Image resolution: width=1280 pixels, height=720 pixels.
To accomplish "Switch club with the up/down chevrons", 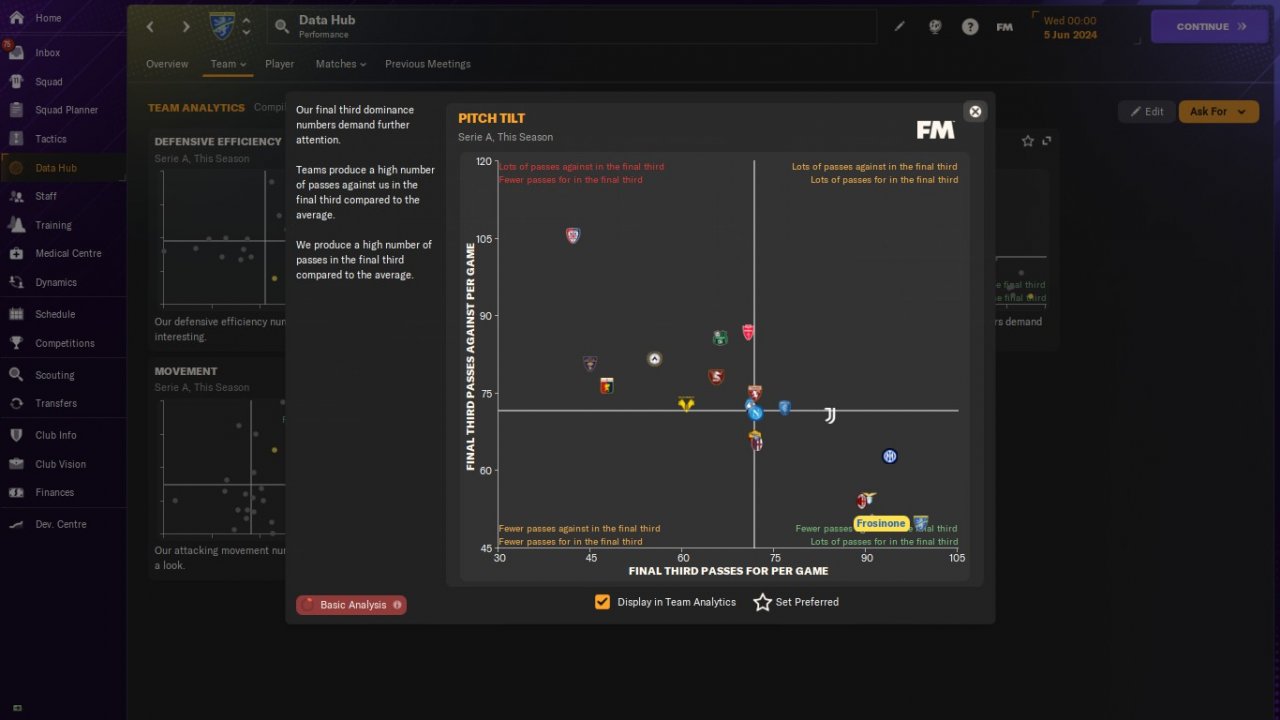I will (x=246, y=26).
